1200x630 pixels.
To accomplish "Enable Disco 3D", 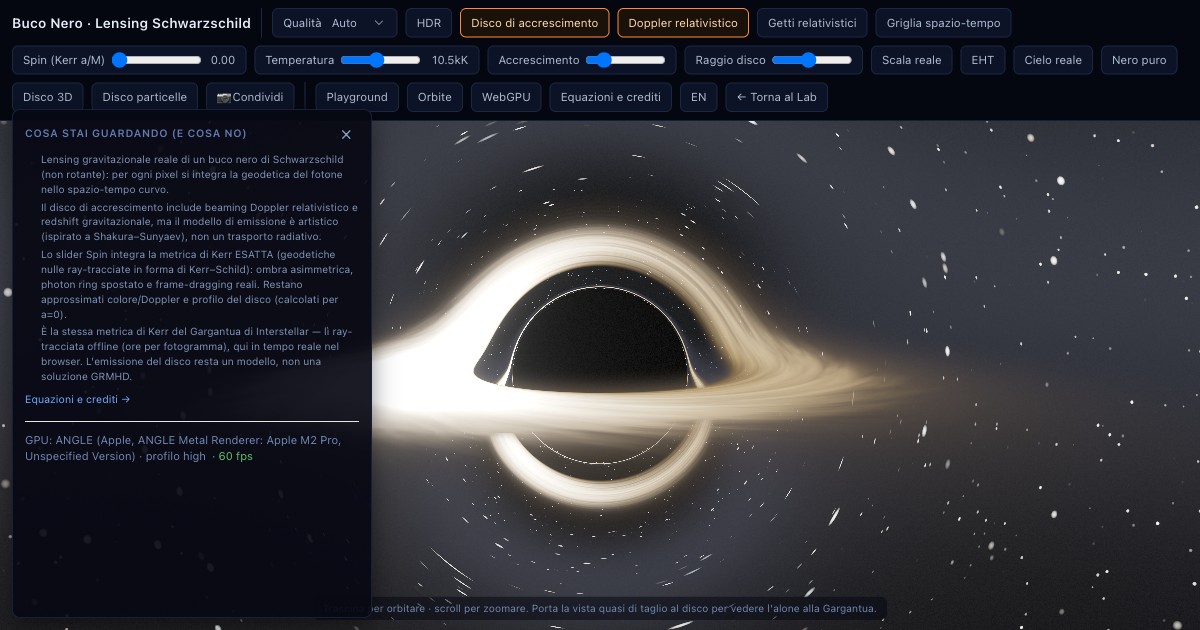I will (x=47, y=97).
